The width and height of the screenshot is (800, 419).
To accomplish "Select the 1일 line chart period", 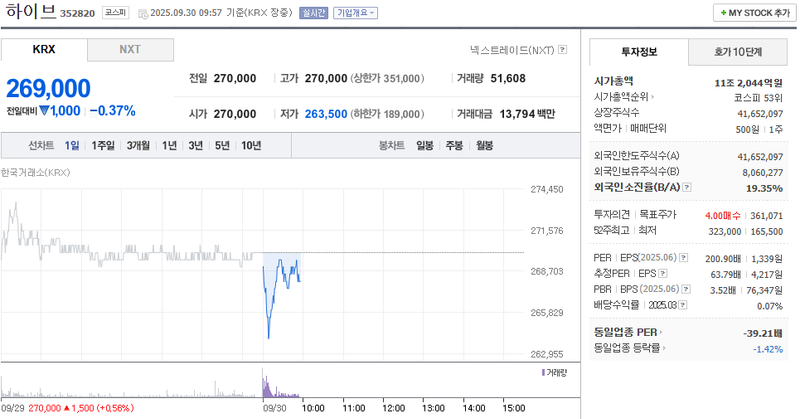I will pos(72,146).
